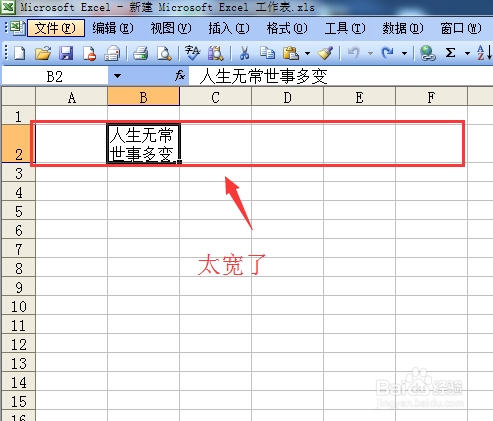The width and height of the screenshot is (493, 421).
Task: Open the 工具(T) menu
Action: pyautogui.click(x=345, y=28)
